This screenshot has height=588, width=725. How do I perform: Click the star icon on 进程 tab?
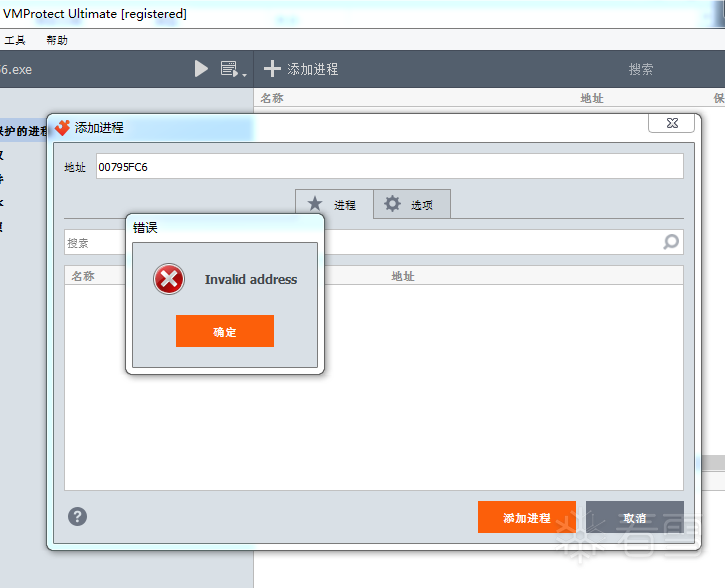click(315, 203)
